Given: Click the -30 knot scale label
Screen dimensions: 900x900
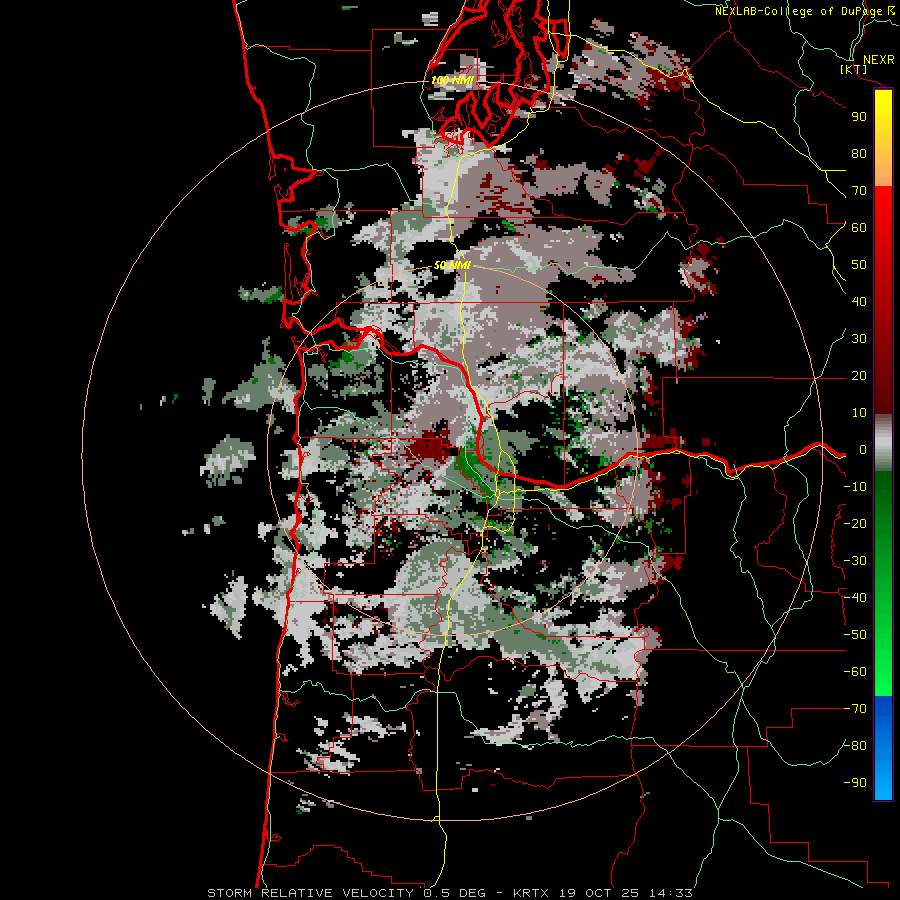Looking at the screenshot, I should 855,561.
